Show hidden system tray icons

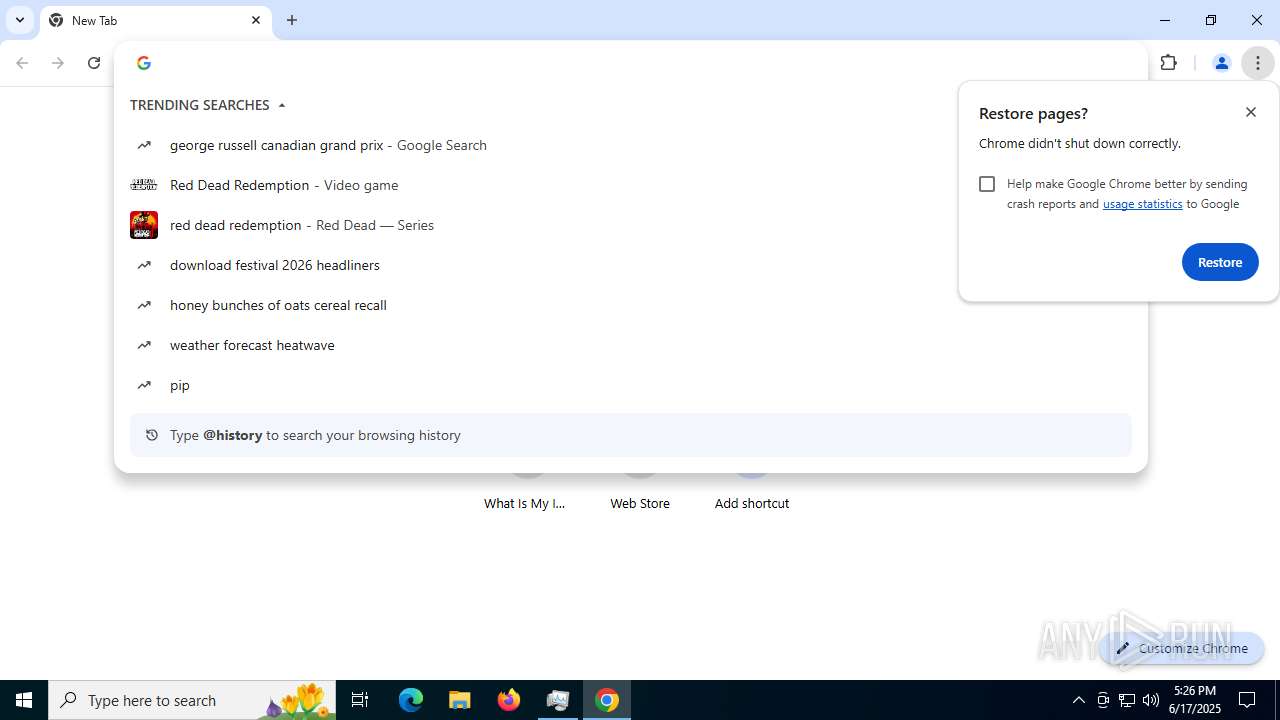pos(1078,700)
